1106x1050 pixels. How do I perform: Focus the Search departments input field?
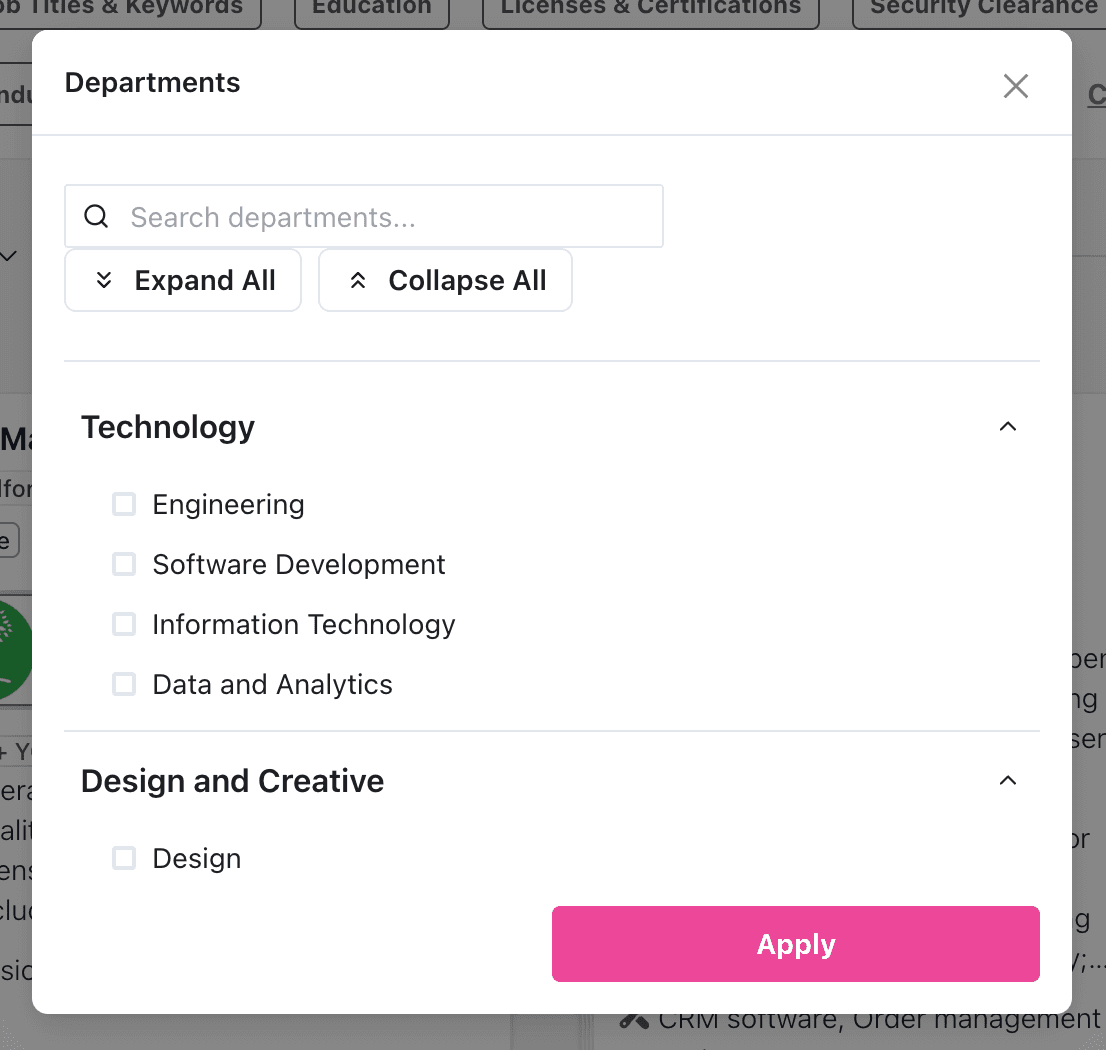390,217
